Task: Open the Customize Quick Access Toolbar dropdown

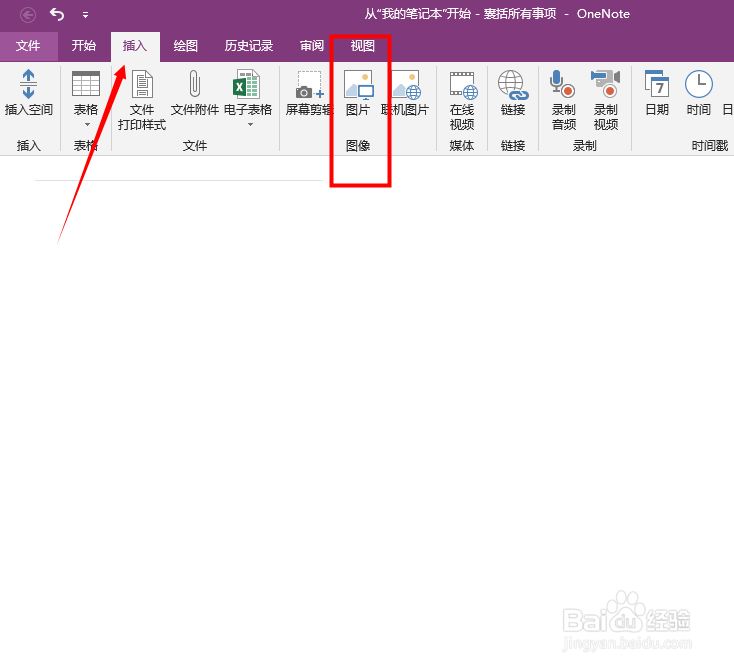Action: tap(85, 15)
